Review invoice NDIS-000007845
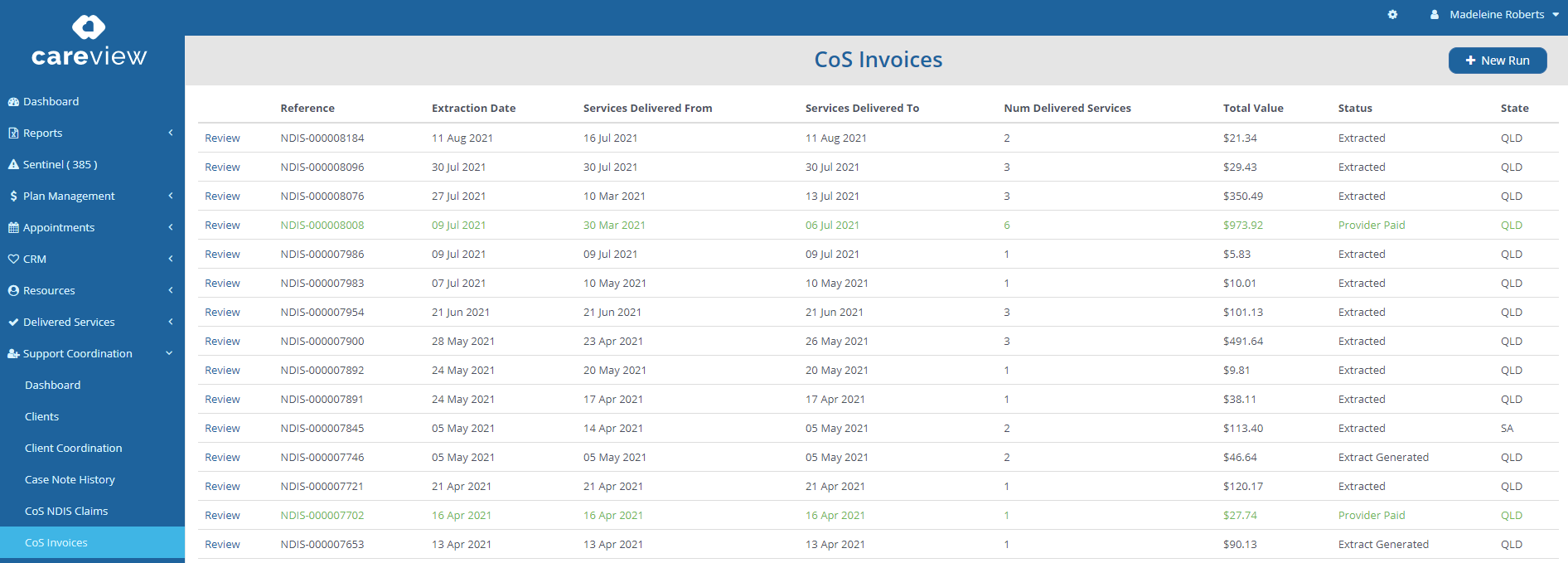The width and height of the screenshot is (1568, 563). coord(222,429)
